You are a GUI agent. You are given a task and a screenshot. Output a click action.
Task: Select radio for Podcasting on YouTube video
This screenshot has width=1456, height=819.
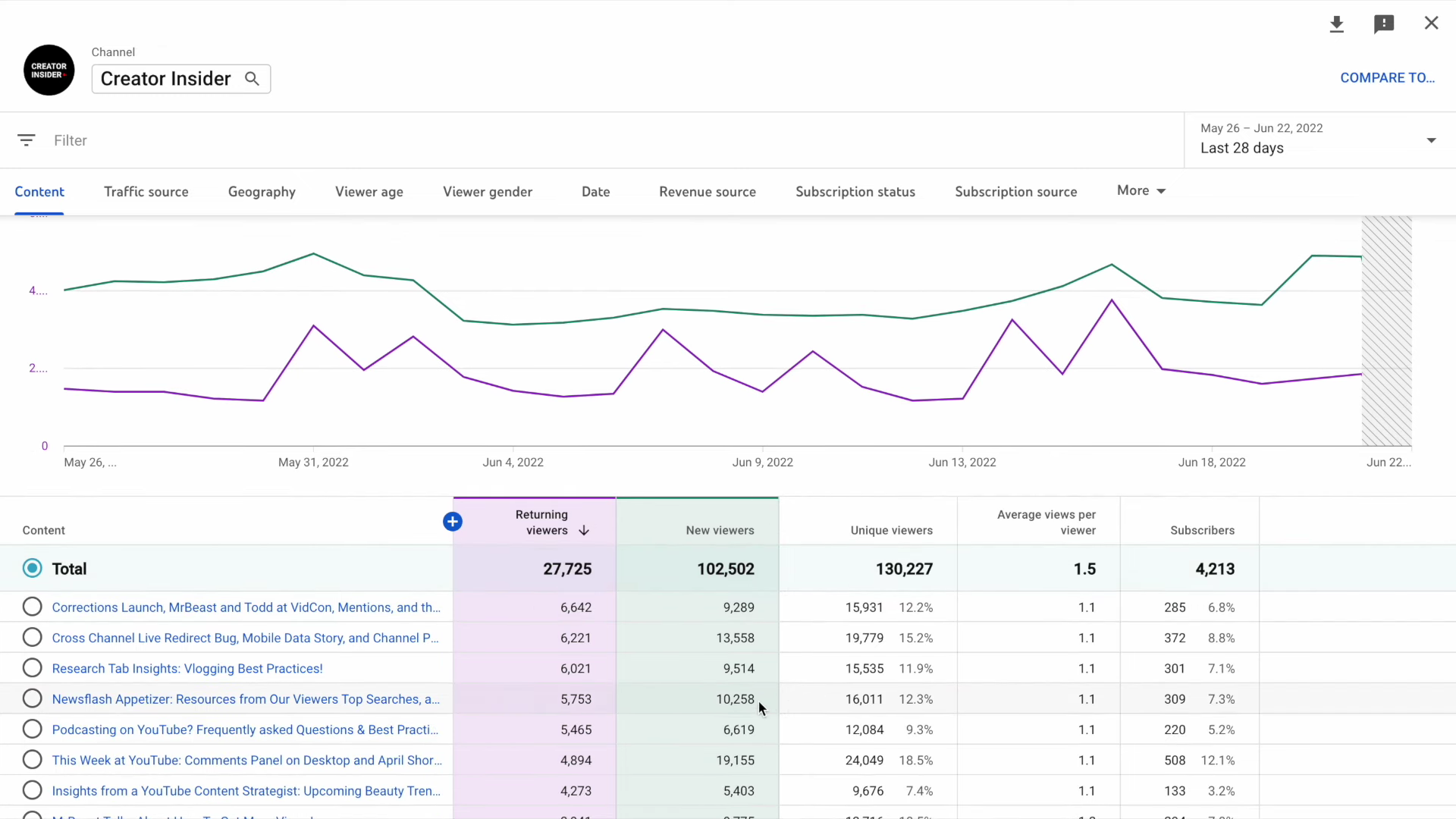(x=33, y=730)
